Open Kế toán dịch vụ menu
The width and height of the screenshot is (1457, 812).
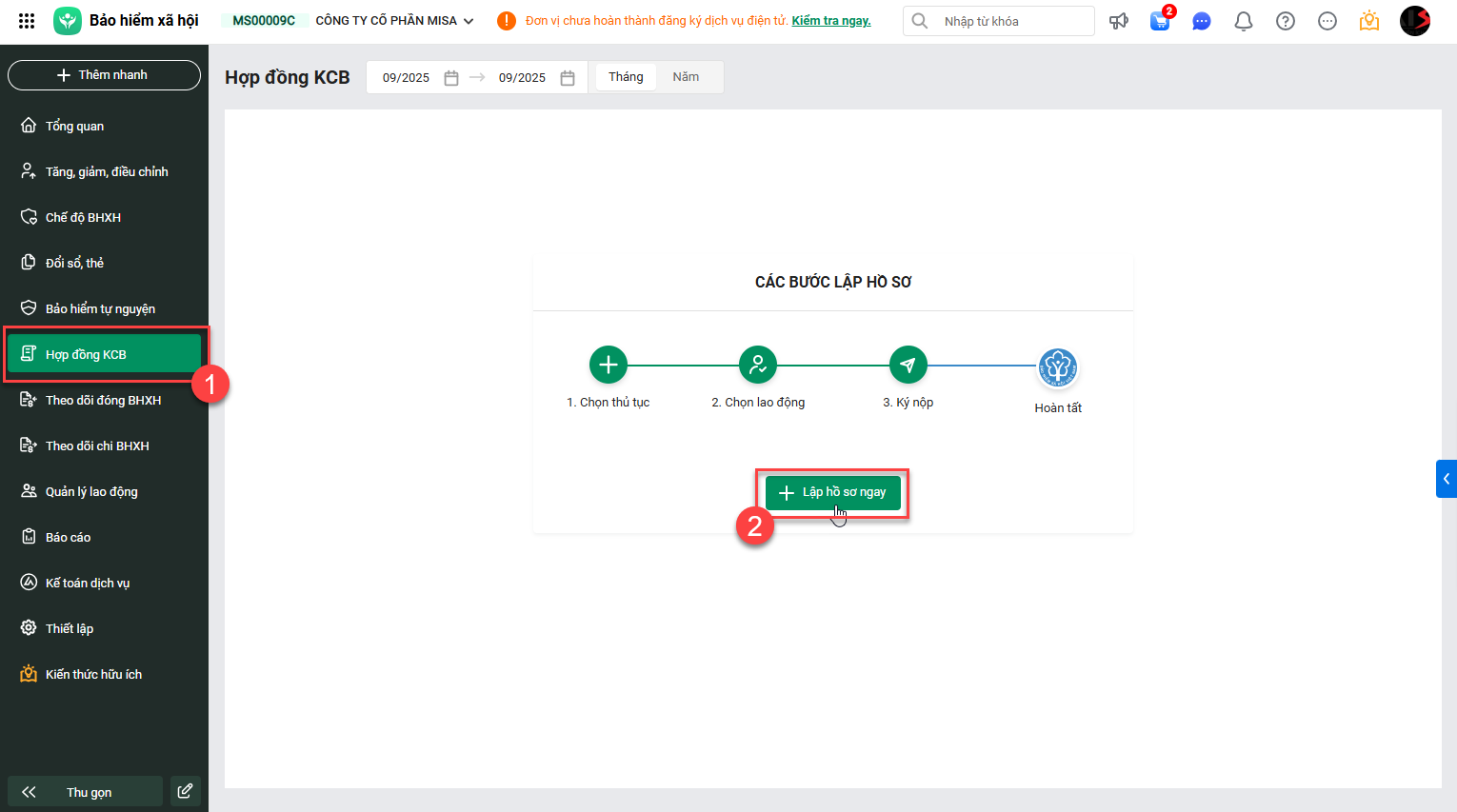point(105,583)
